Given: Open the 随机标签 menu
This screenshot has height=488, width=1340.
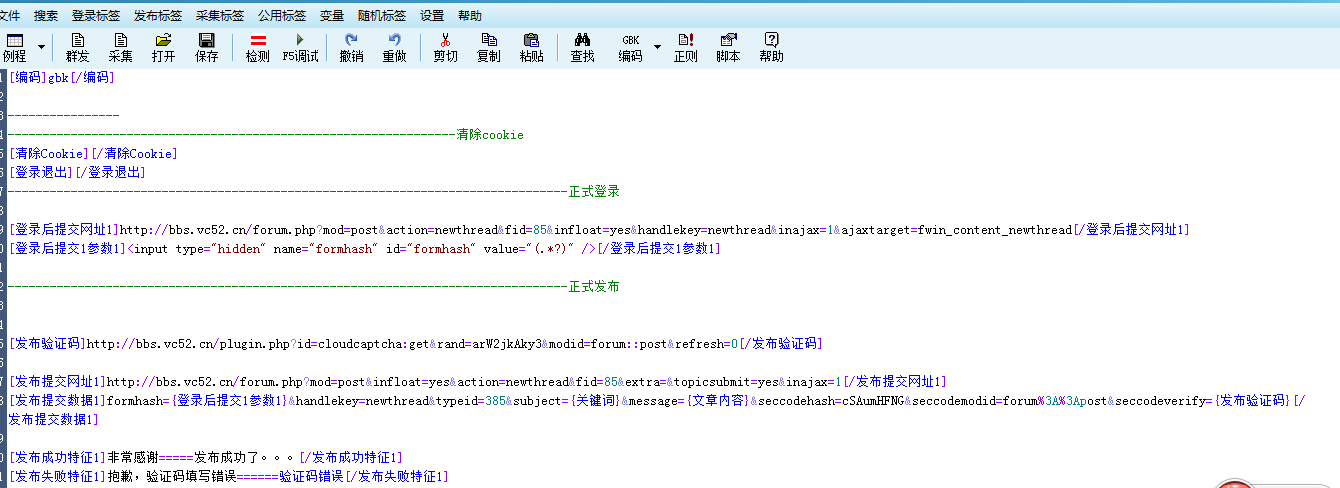Looking at the screenshot, I should tap(382, 16).
